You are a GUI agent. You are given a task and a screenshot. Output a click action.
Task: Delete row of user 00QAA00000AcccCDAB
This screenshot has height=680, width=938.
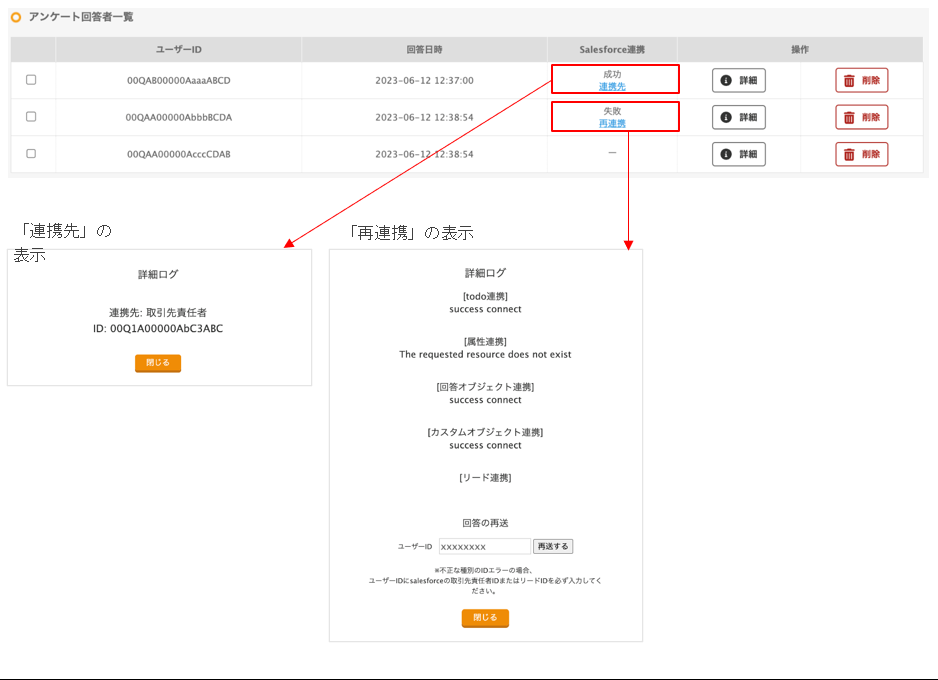861,154
